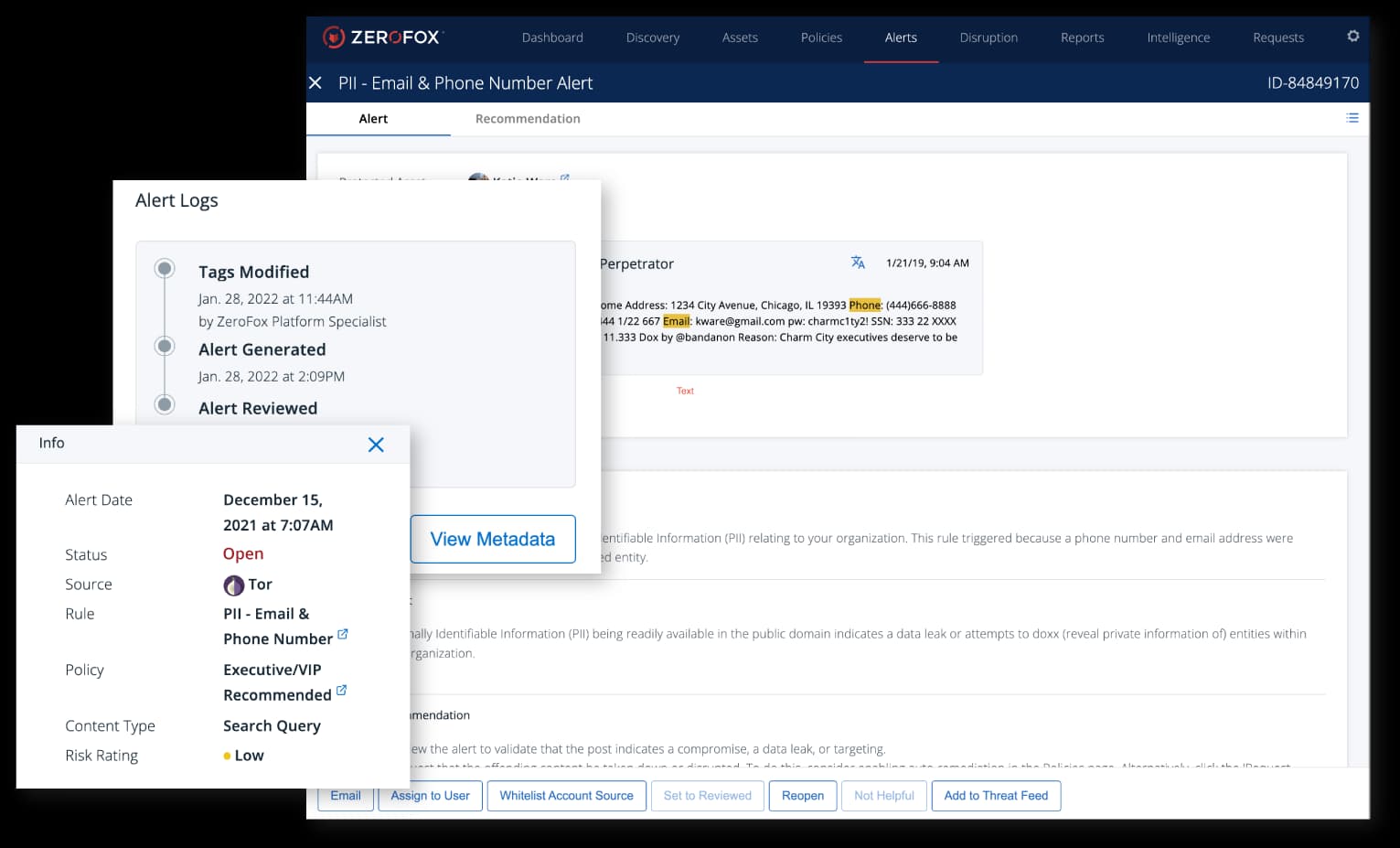Open the Disruption menu item
Viewport: 1400px width, 848px height.
pyautogui.click(x=989, y=38)
